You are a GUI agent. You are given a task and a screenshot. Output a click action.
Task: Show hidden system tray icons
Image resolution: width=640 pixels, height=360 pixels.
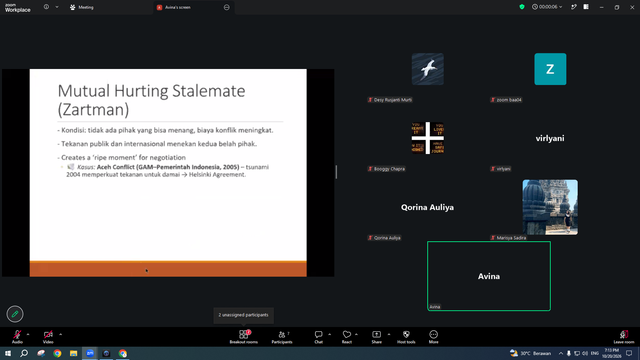[x=561, y=353]
